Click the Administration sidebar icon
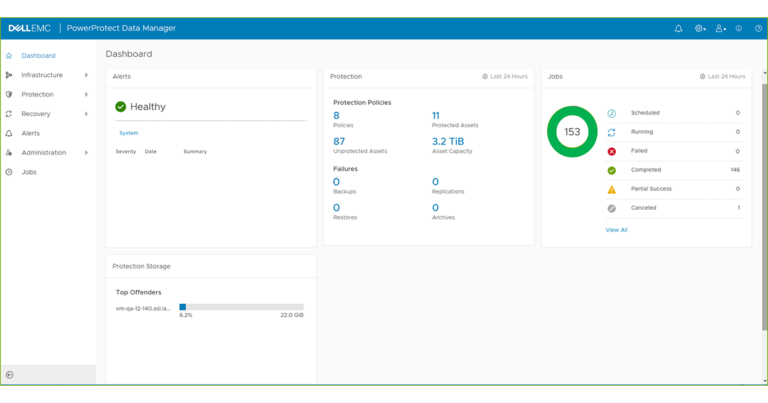 click(x=9, y=153)
